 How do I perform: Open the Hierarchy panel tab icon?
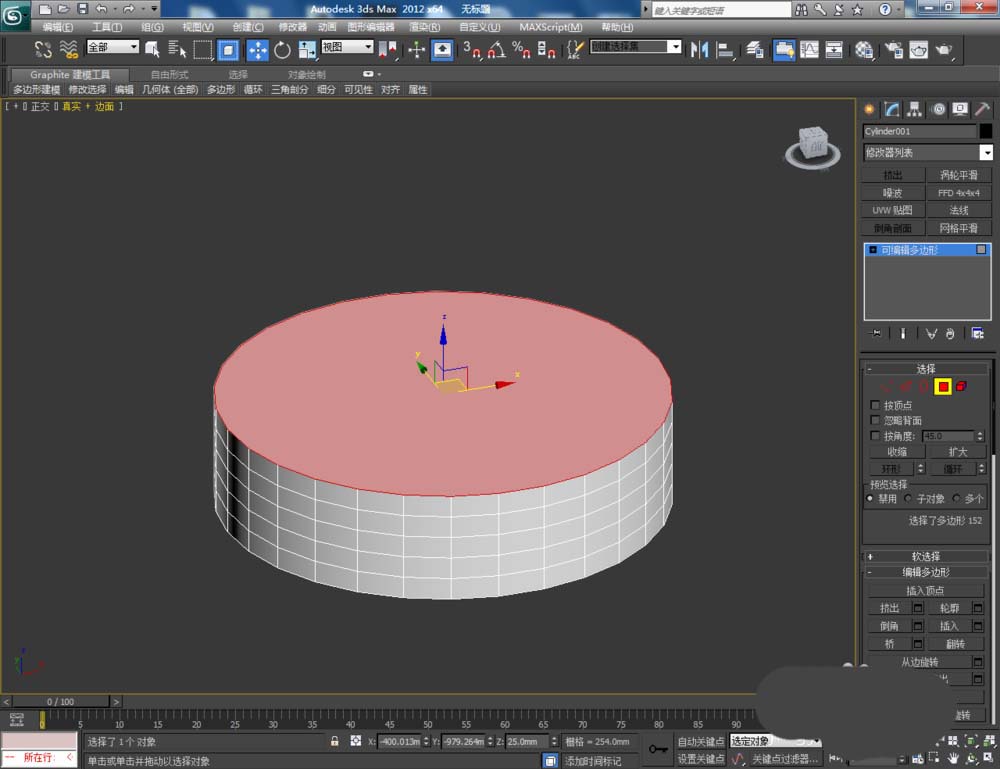coord(915,110)
